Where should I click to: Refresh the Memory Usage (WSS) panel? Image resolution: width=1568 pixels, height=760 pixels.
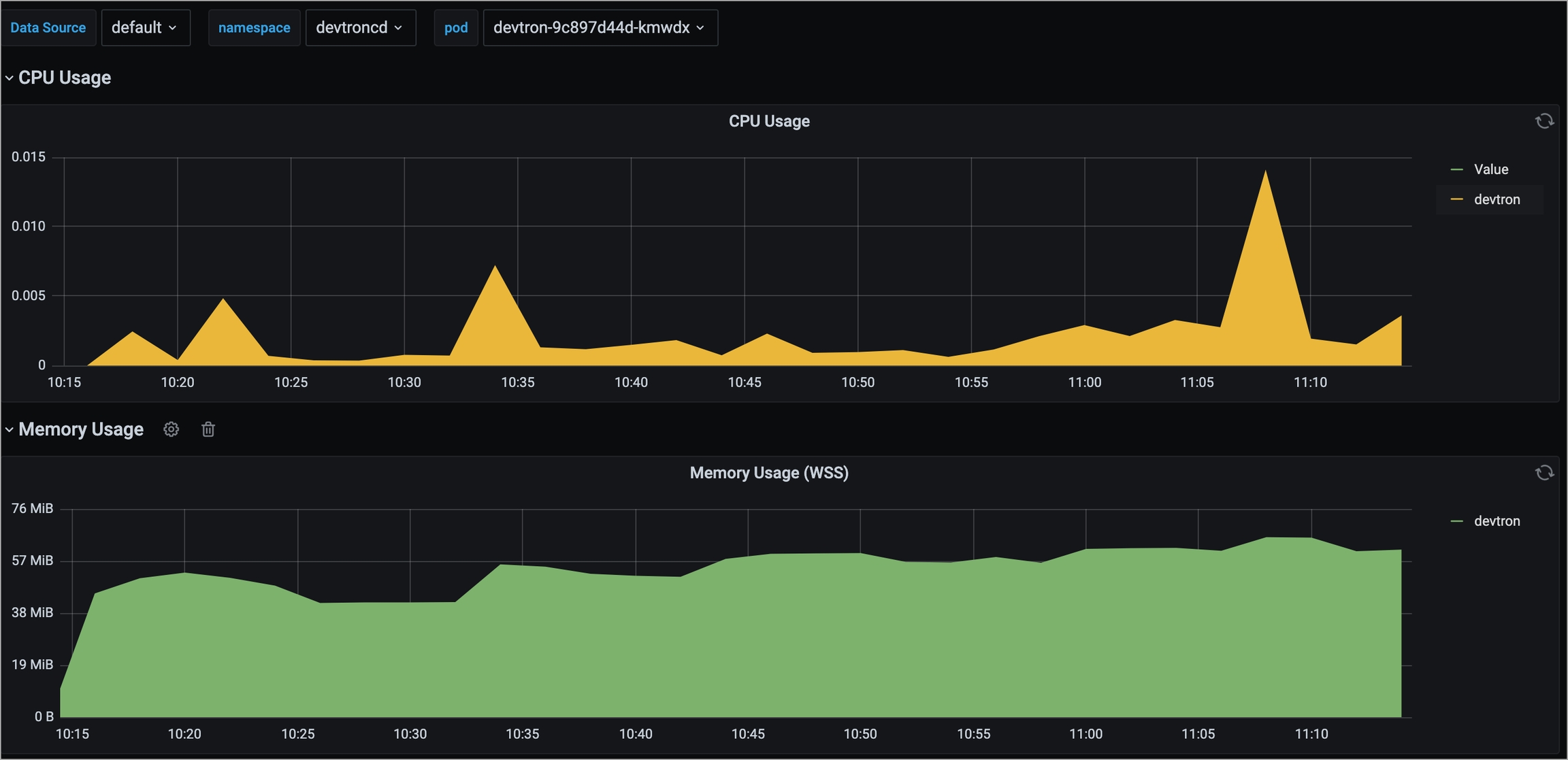pos(1544,473)
